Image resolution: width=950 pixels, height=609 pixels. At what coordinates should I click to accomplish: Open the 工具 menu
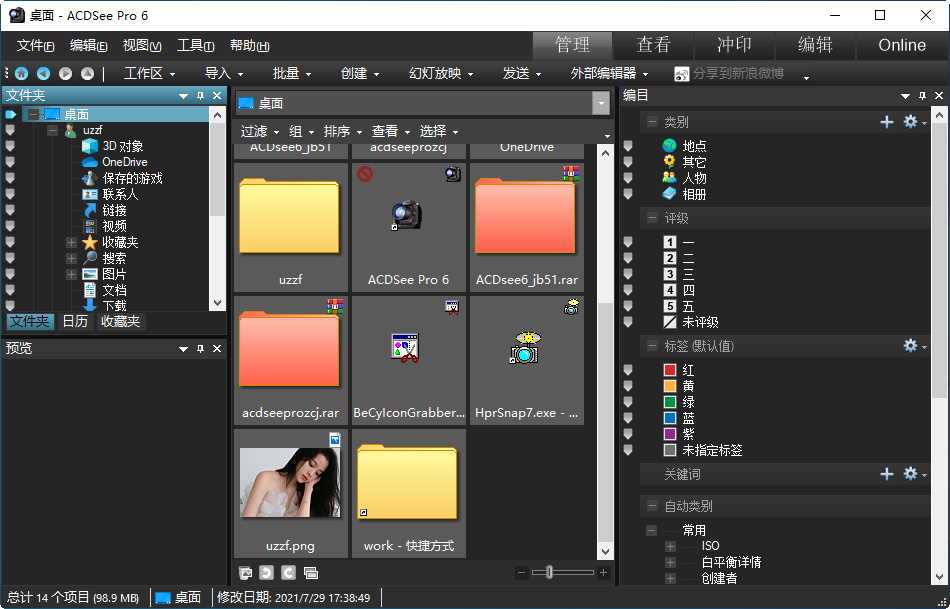pos(196,45)
